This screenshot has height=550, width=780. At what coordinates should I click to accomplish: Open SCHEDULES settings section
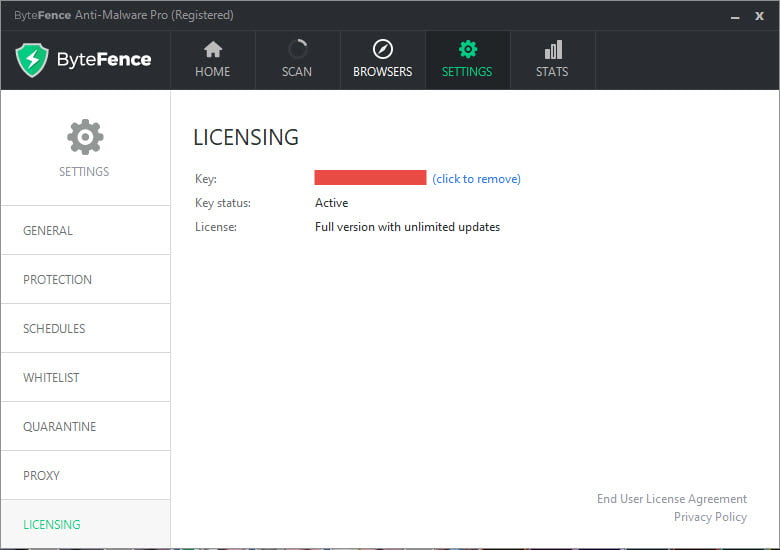[x=86, y=328]
